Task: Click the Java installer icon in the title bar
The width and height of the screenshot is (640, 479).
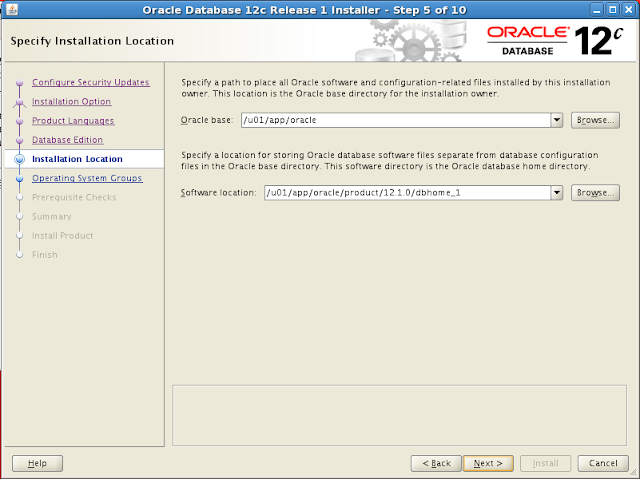Action: tap(12, 9)
